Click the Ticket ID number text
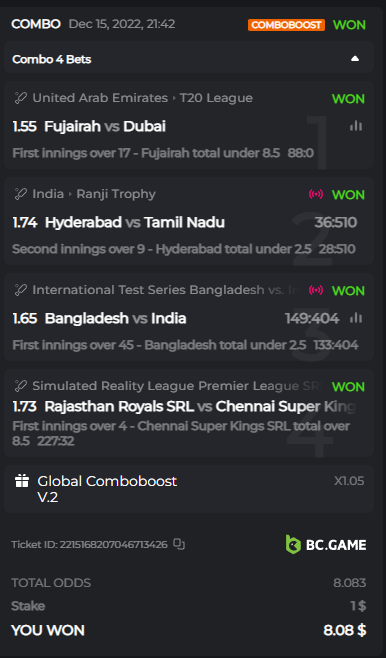The height and width of the screenshot is (658, 386). click(x=113, y=544)
